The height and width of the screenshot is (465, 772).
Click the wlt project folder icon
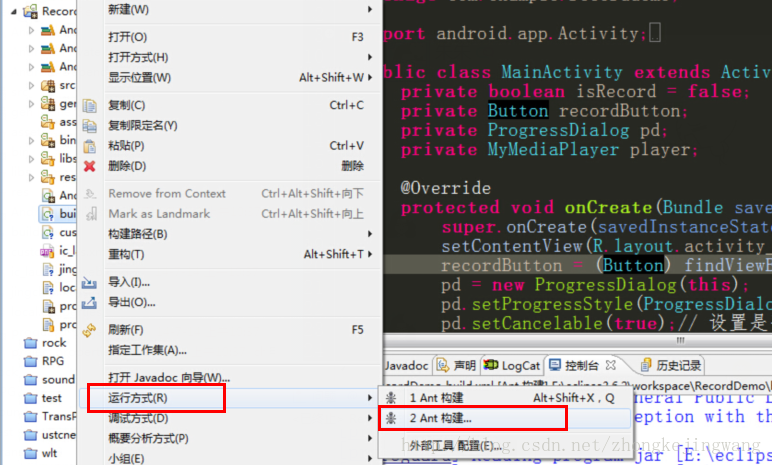31,453
